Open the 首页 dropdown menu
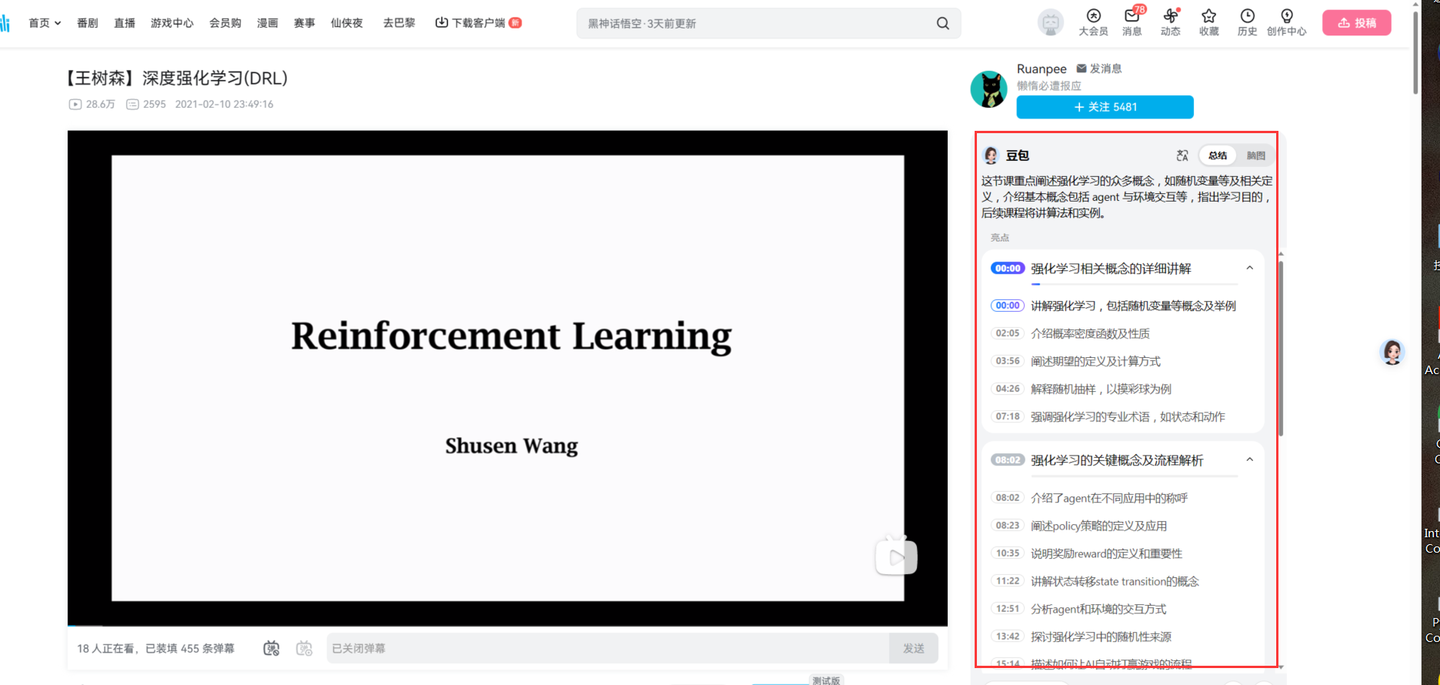1440x685 pixels. (45, 23)
